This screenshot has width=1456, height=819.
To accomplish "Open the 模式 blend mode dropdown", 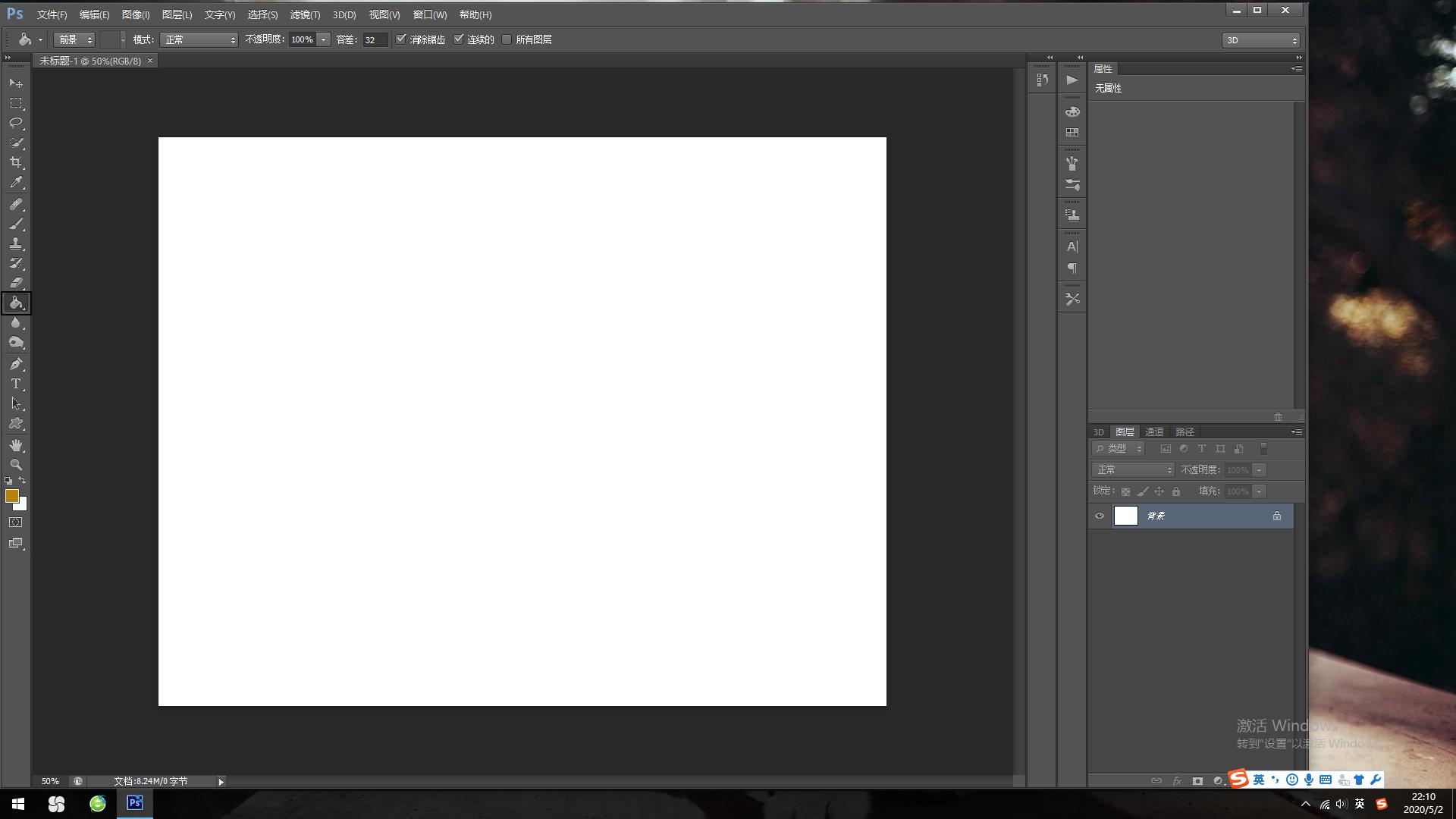I will tap(199, 39).
